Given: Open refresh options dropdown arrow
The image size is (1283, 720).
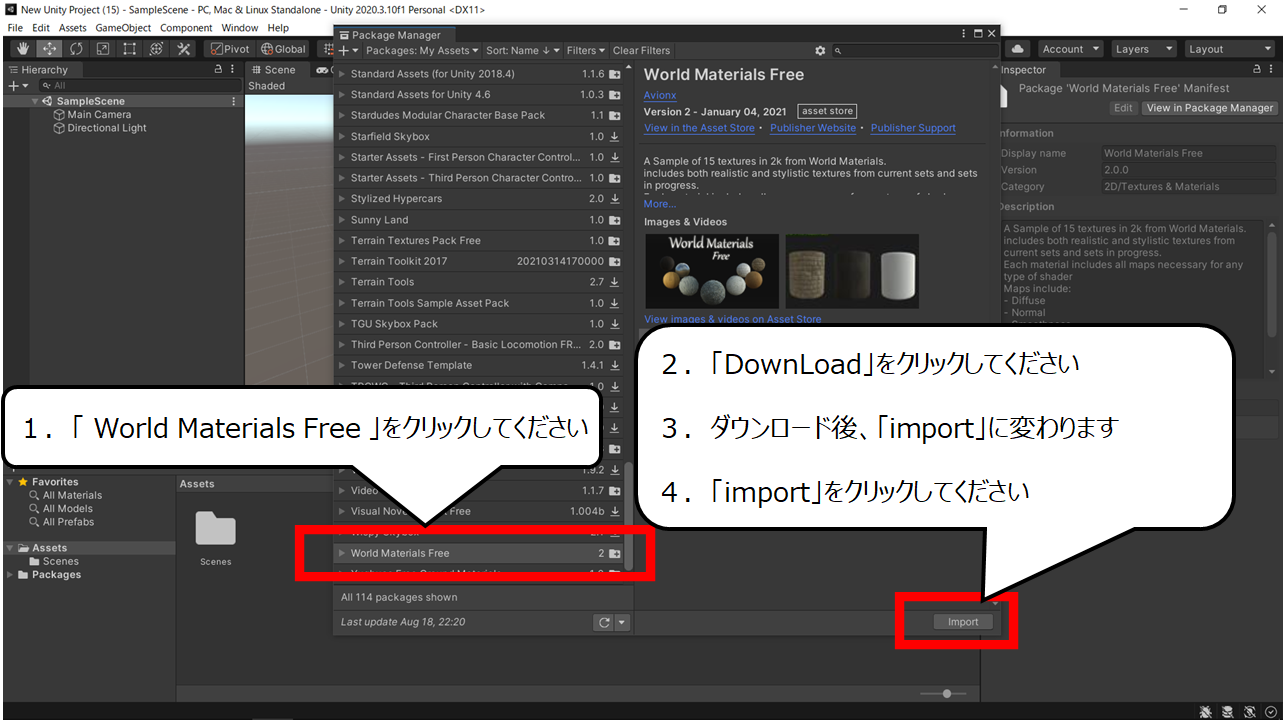Looking at the screenshot, I should point(622,622).
